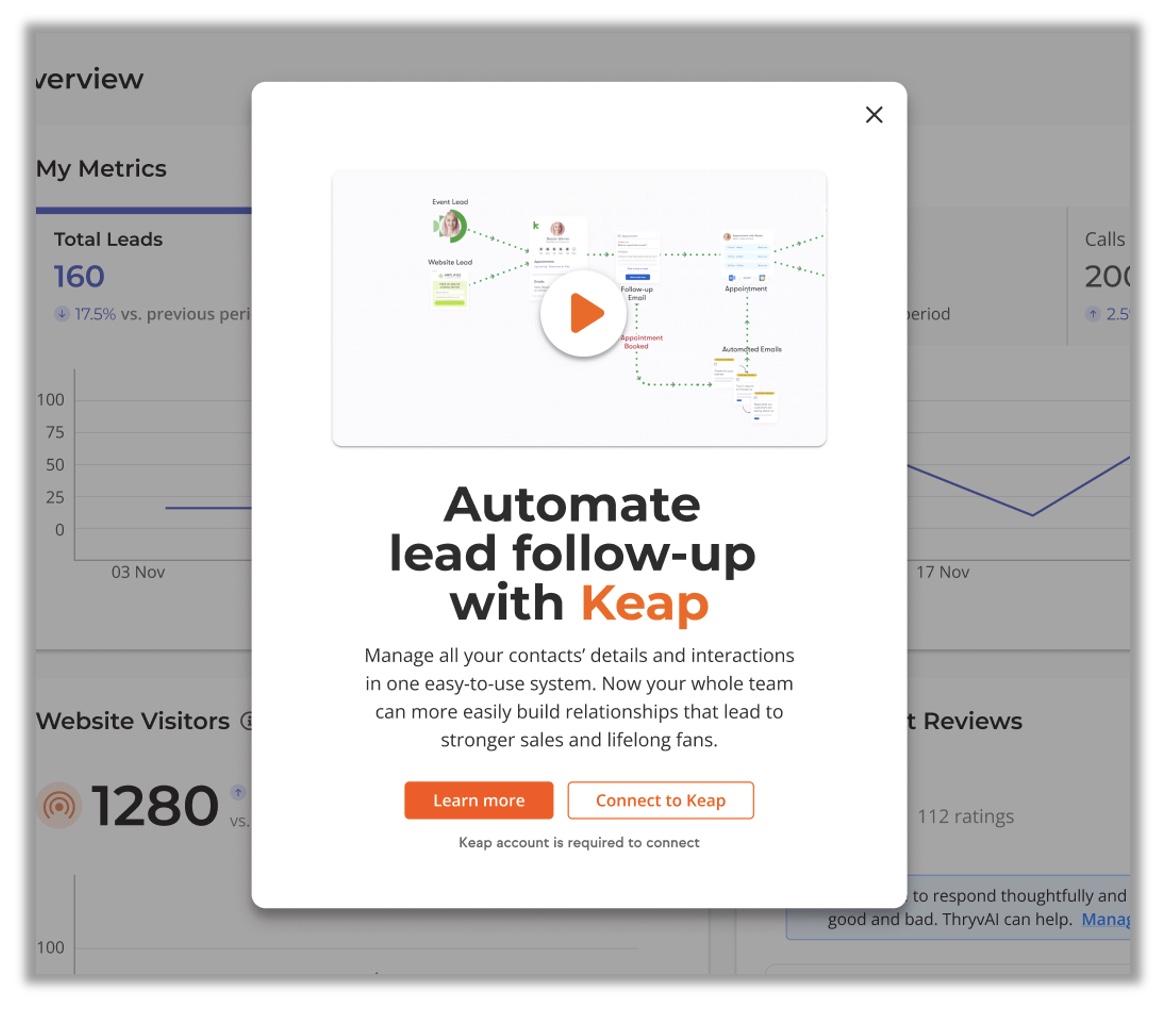Click the Connect to Keap button

tap(660, 800)
